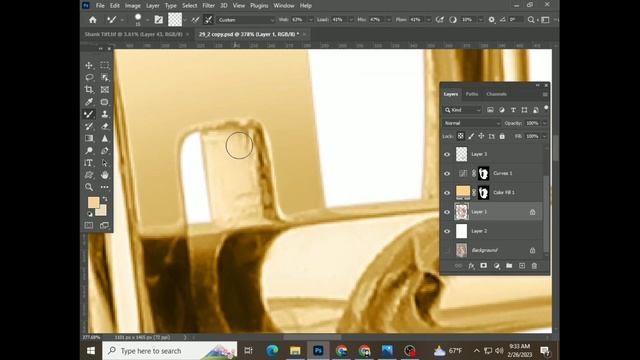Select the Eyedropper tool
Screen dimensions: 640x360
point(89,102)
